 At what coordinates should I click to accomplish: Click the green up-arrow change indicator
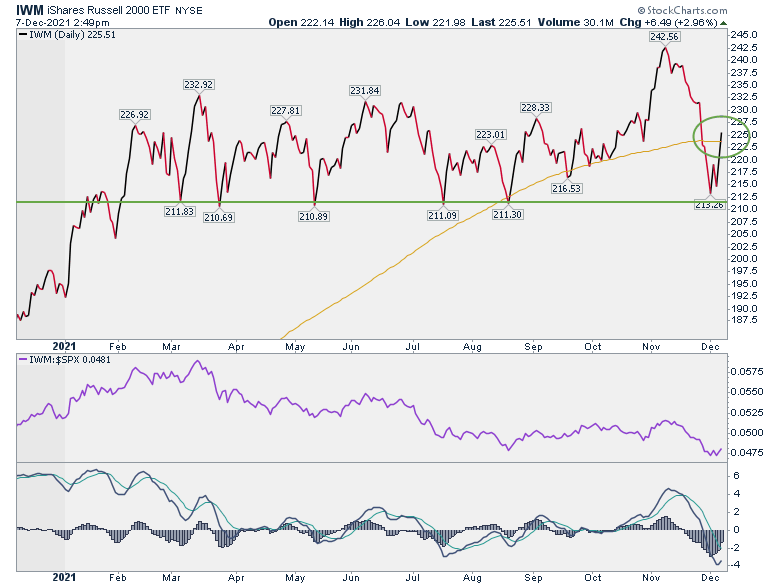723,23
